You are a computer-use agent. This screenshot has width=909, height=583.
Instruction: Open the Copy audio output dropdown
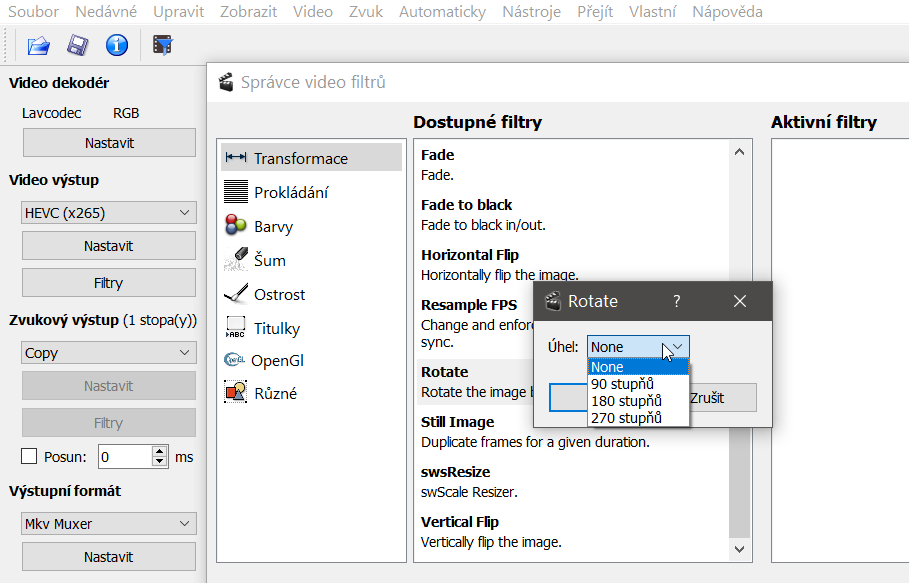point(109,352)
